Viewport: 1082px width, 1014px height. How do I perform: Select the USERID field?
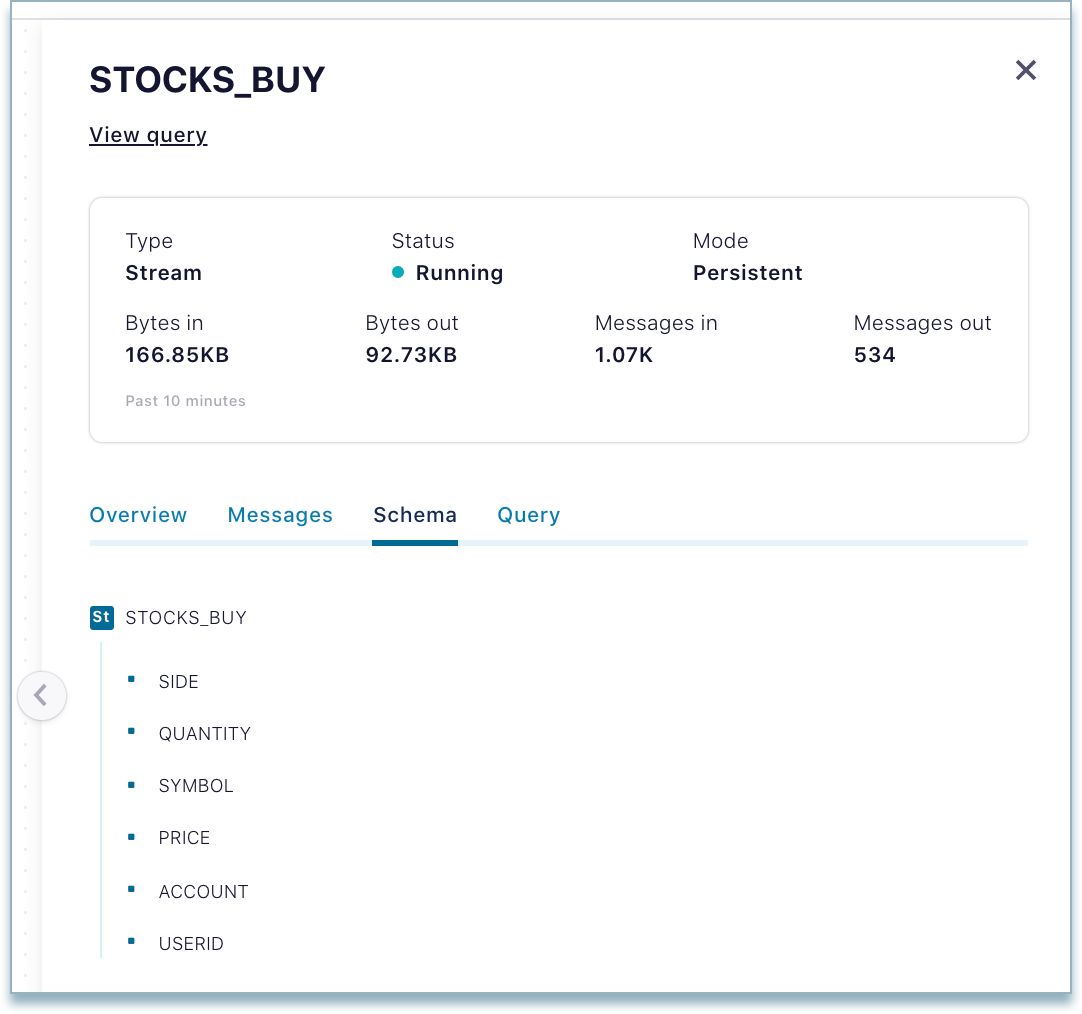point(191,944)
